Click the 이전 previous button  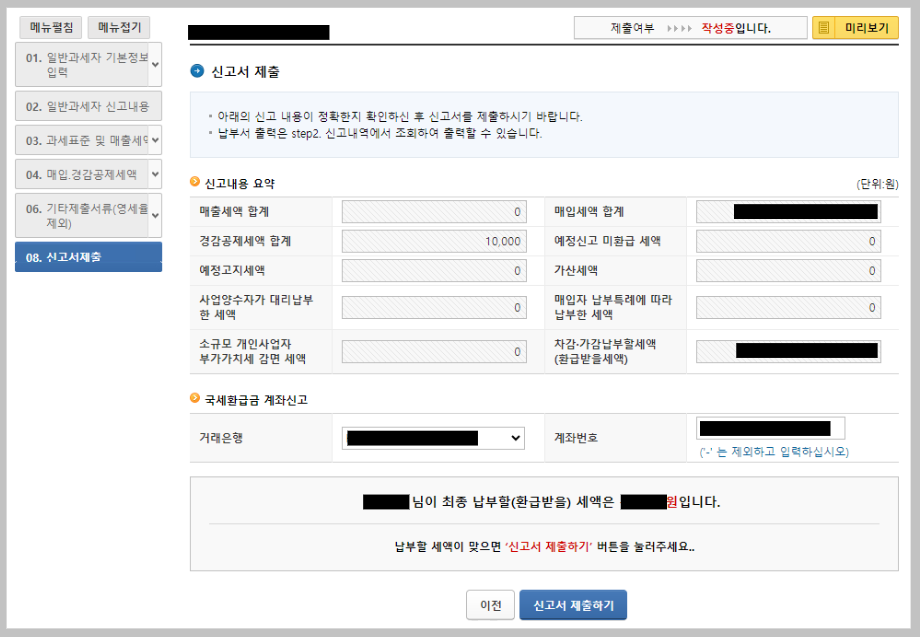[490, 604]
